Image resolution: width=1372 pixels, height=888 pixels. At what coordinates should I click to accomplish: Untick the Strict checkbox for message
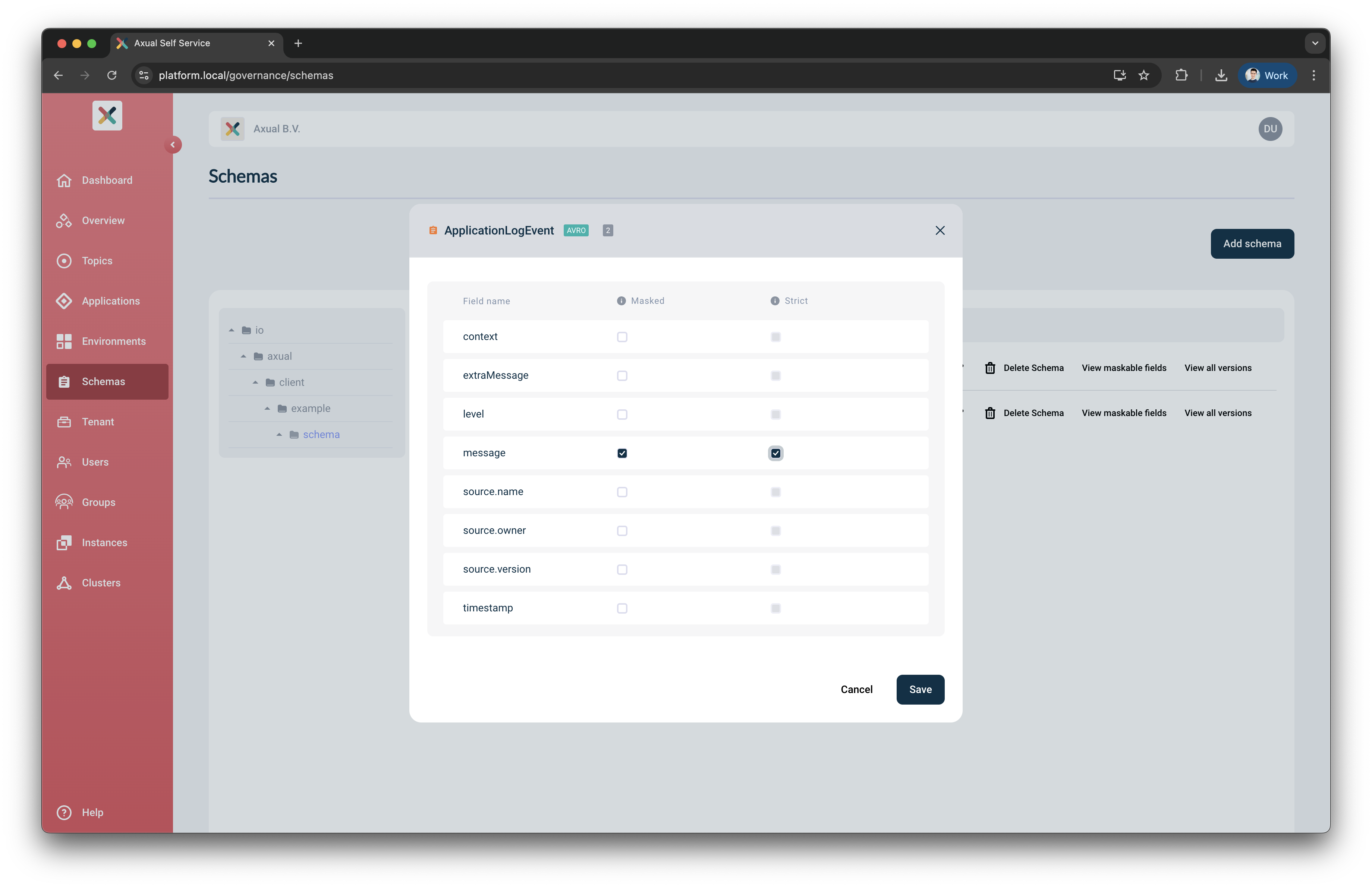[x=775, y=454]
